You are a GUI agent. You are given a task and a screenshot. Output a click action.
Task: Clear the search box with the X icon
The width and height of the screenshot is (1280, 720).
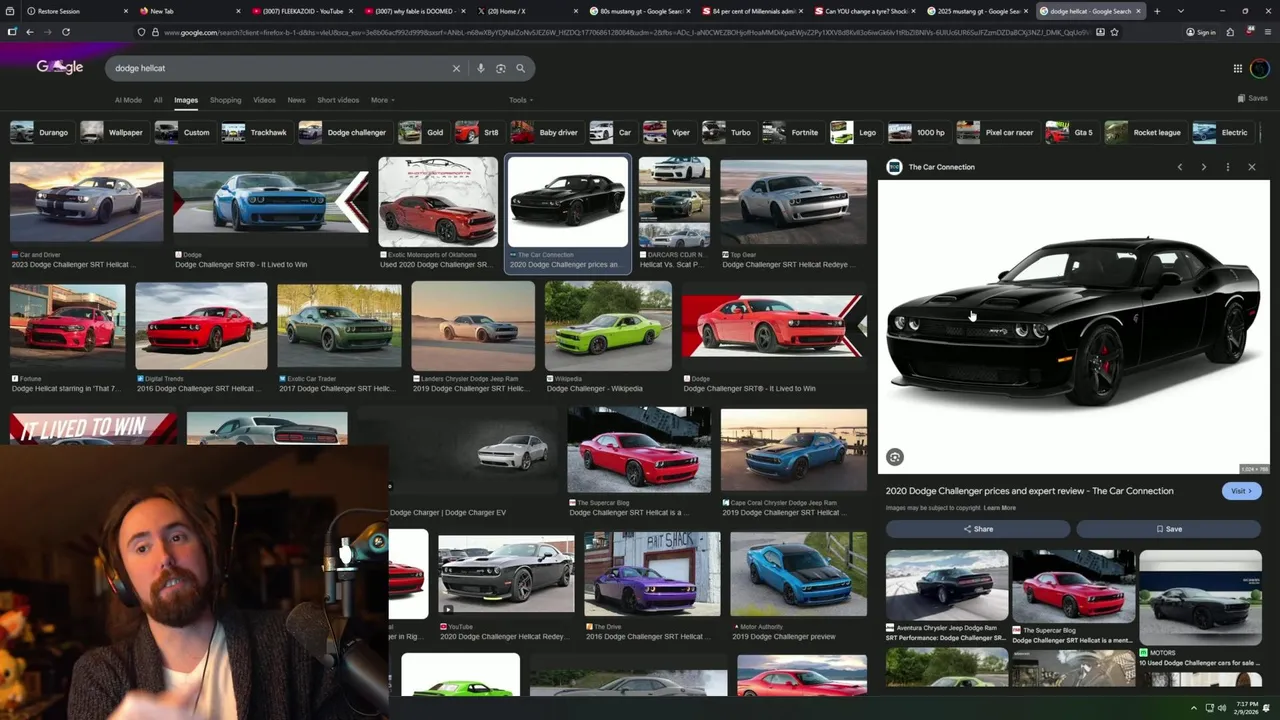(456, 68)
